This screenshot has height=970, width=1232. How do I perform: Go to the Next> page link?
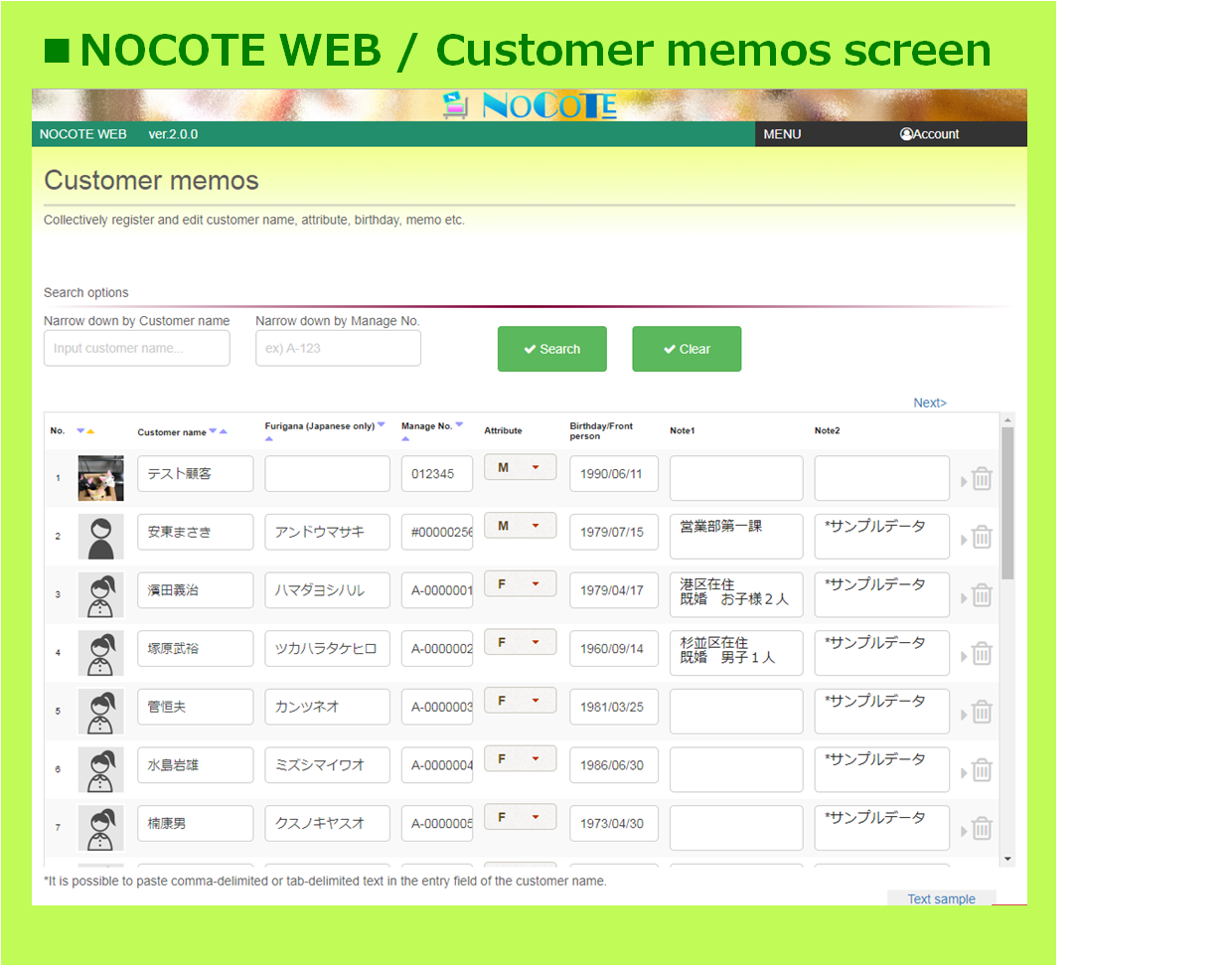point(930,403)
